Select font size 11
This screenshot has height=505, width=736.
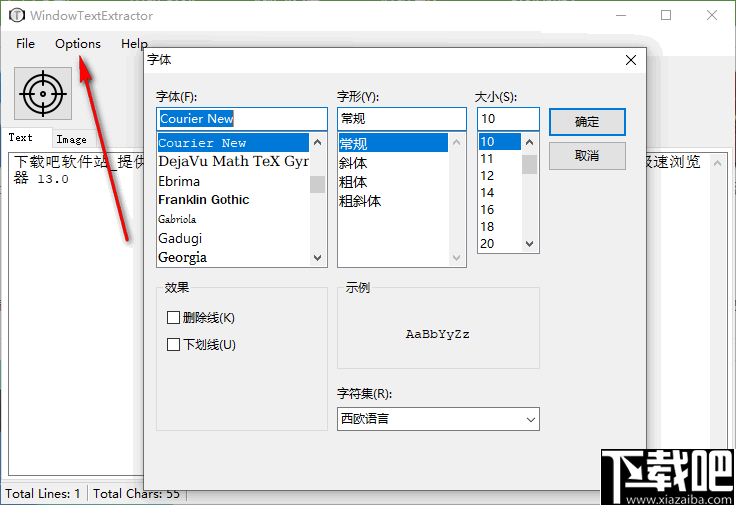pyautogui.click(x=500, y=159)
